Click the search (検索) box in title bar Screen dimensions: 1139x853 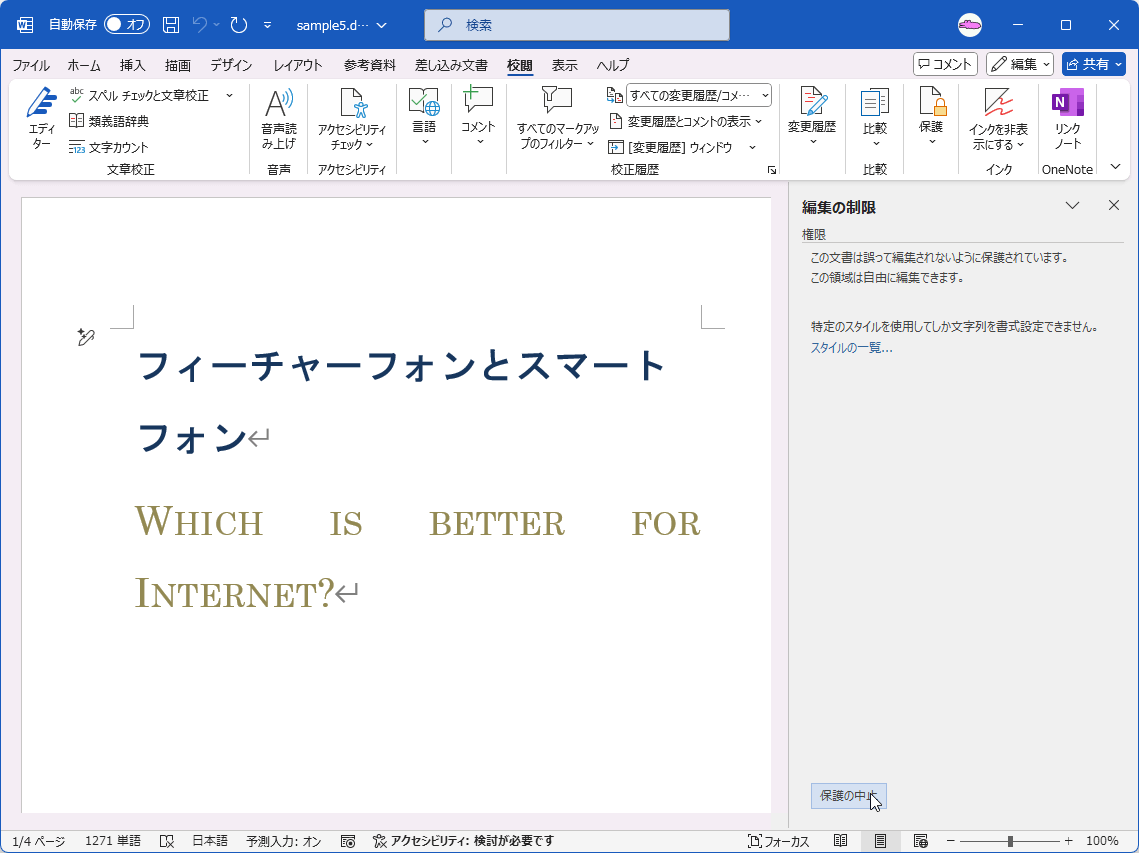(x=577, y=25)
